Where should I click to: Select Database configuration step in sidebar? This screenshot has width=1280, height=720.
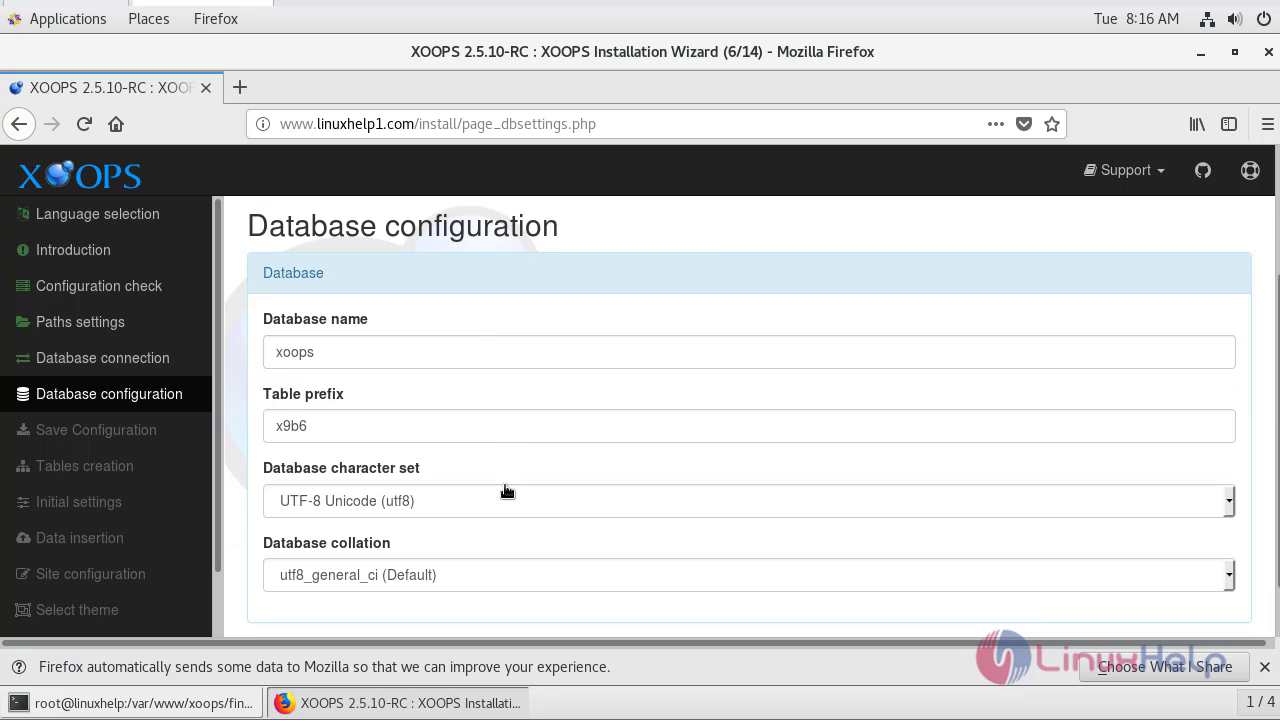click(x=106, y=394)
